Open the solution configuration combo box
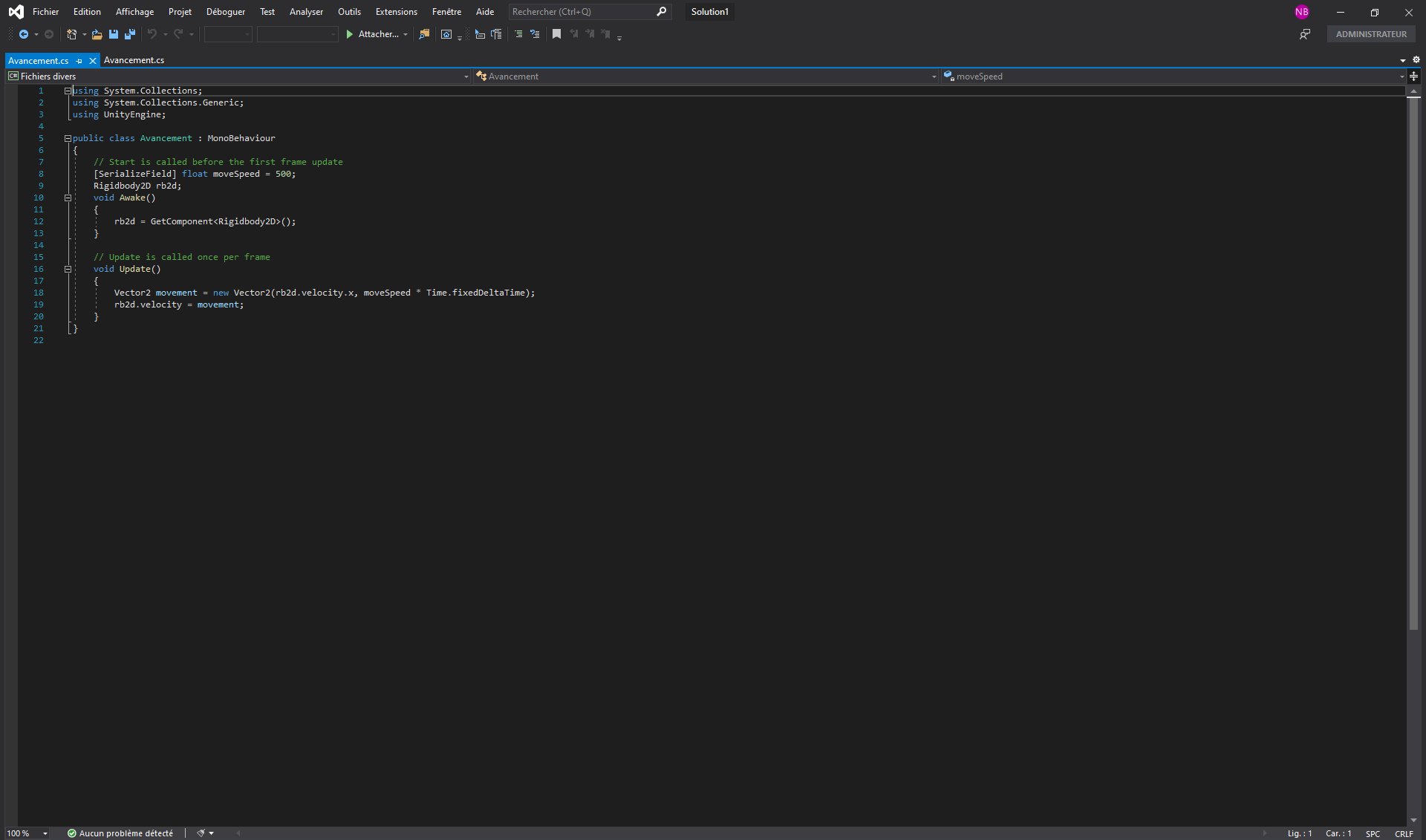Viewport: 1426px width, 840px height. [228, 34]
